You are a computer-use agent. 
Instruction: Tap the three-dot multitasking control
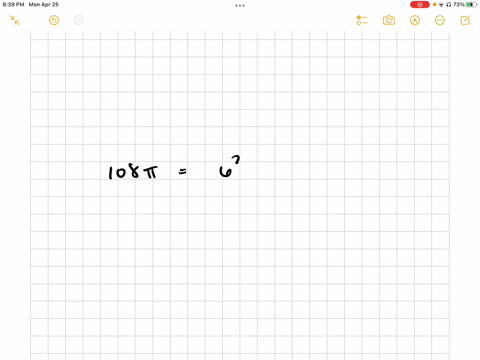[240, 5]
